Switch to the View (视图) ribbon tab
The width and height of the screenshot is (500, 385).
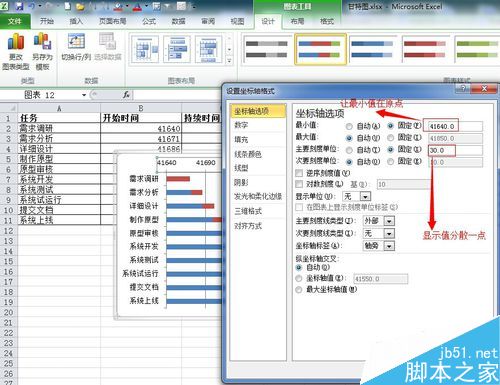click(x=237, y=21)
